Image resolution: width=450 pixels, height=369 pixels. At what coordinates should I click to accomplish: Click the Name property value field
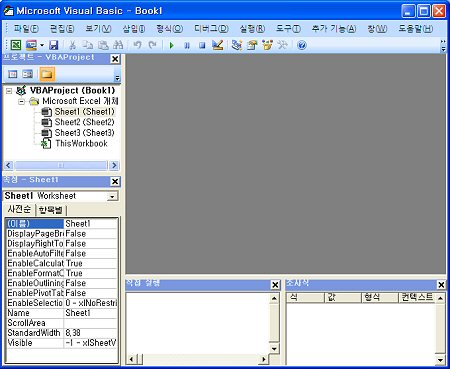[90, 313]
